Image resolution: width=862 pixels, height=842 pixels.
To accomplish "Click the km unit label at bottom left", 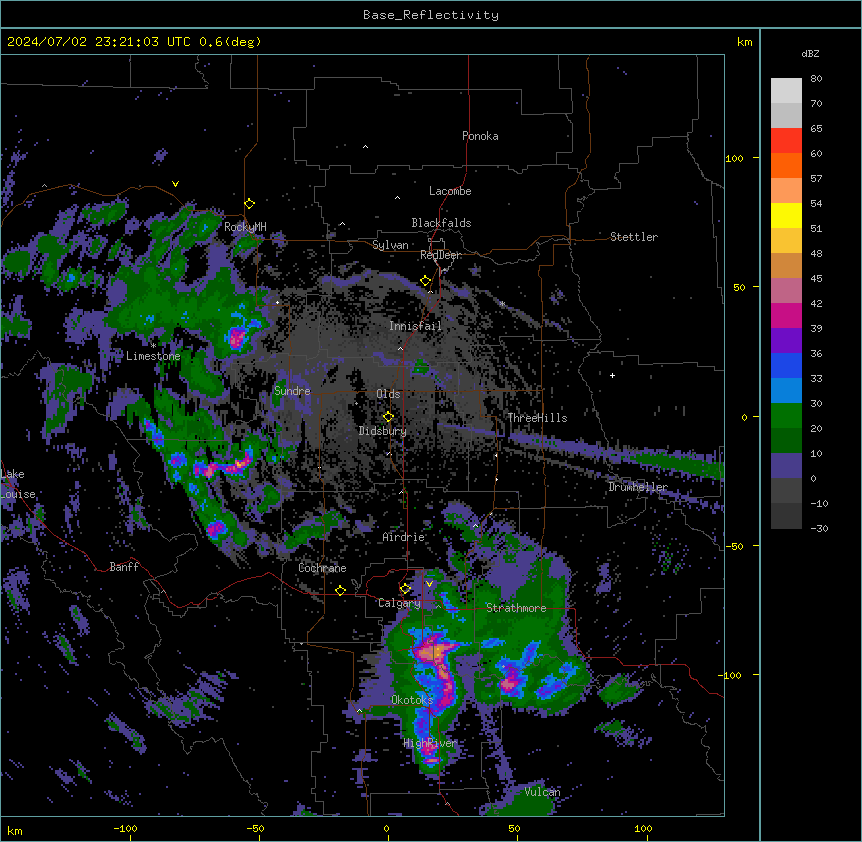I will [15, 831].
